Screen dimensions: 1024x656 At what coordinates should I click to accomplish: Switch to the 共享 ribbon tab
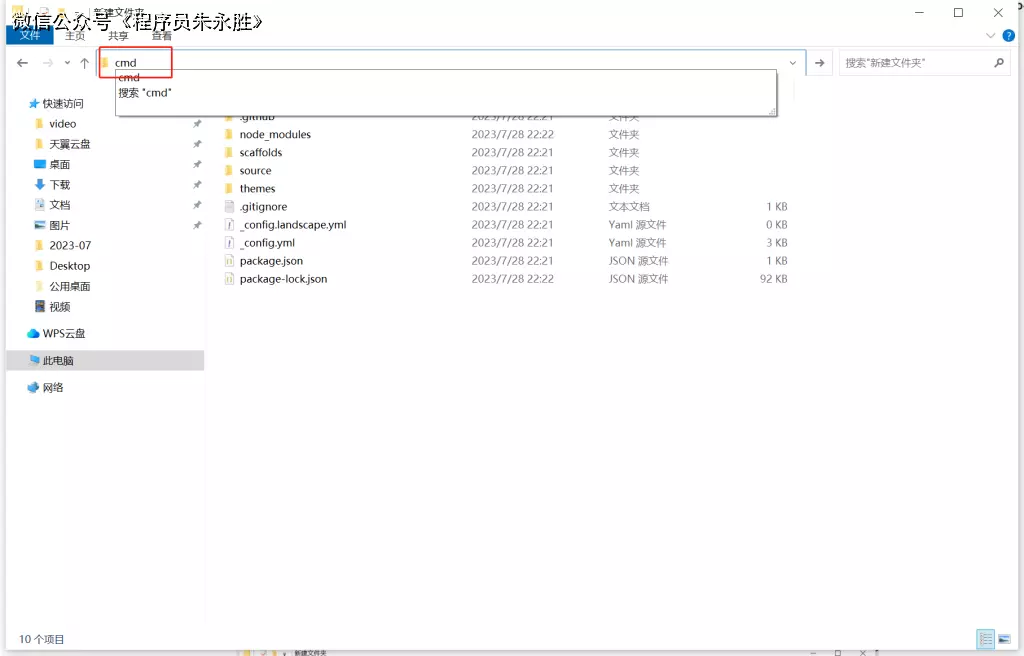point(118,35)
